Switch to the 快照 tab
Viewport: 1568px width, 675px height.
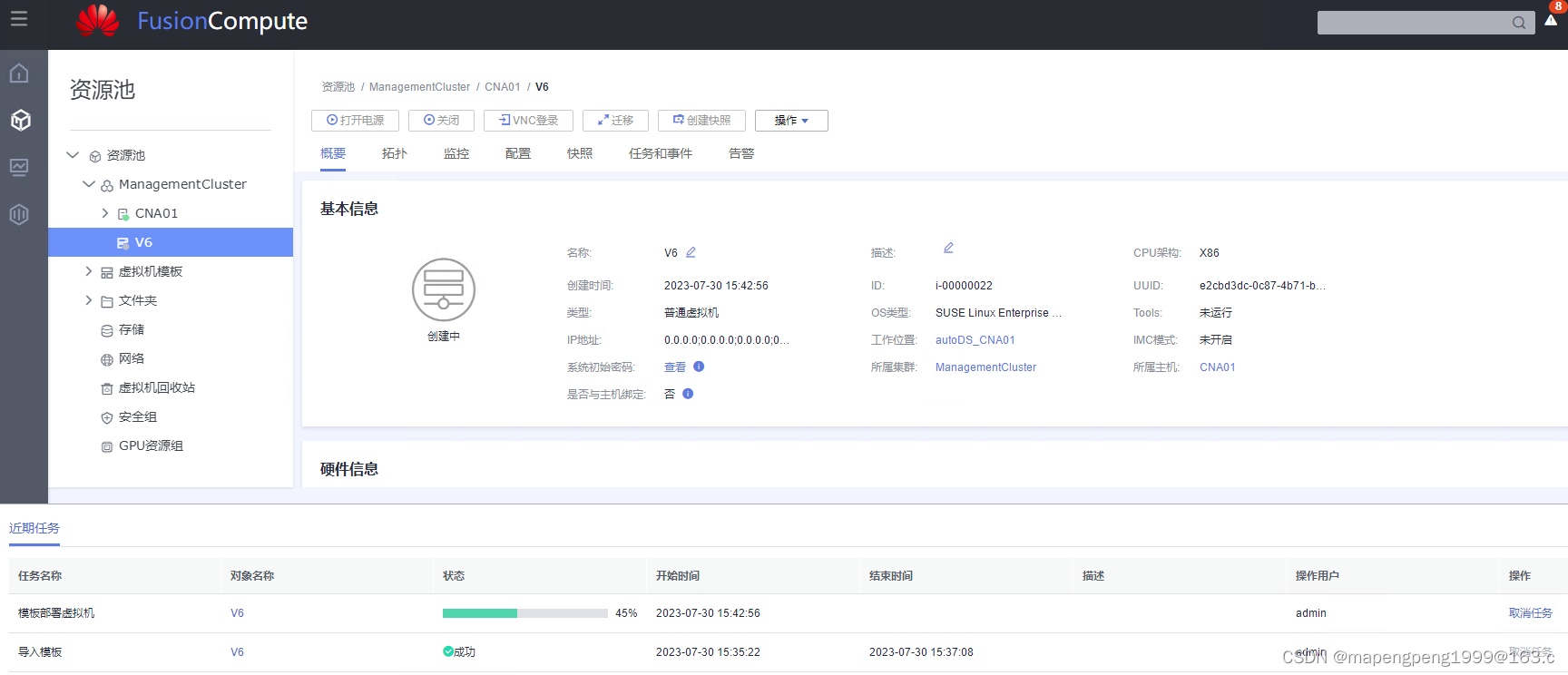click(x=580, y=153)
